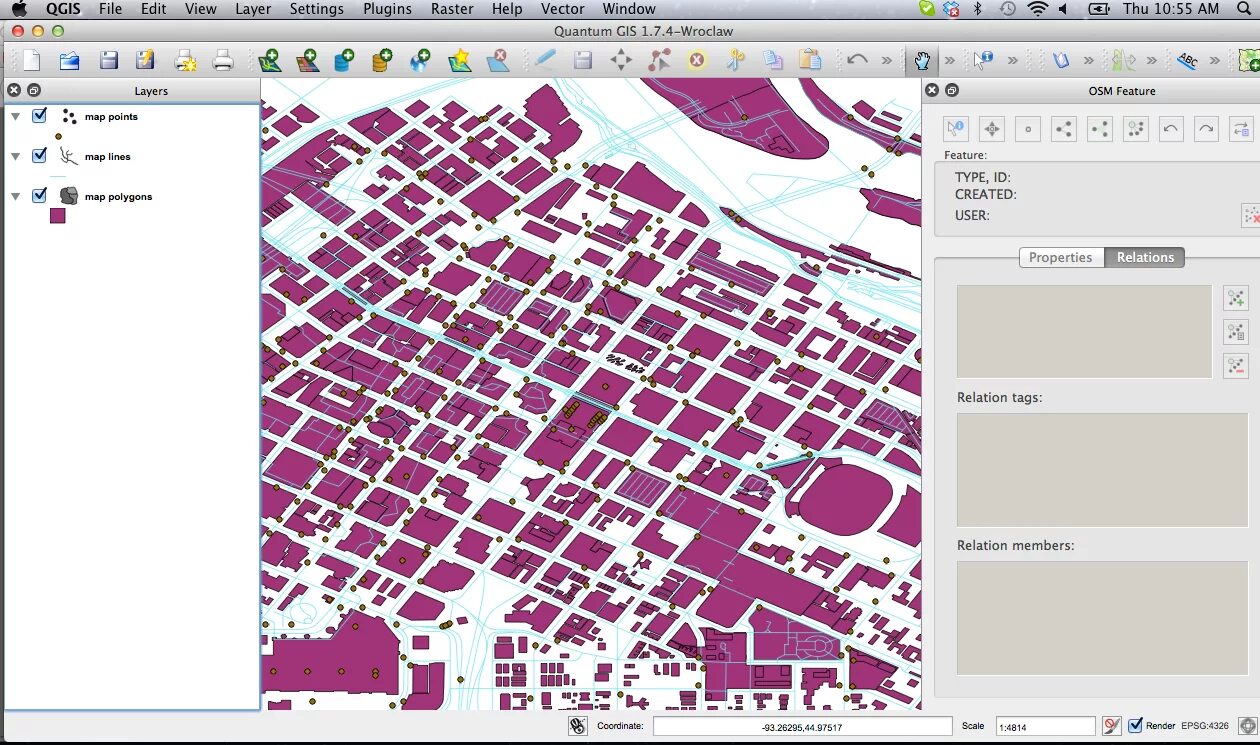Open the Layer menu
This screenshot has width=1260, height=745.
[x=253, y=9]
